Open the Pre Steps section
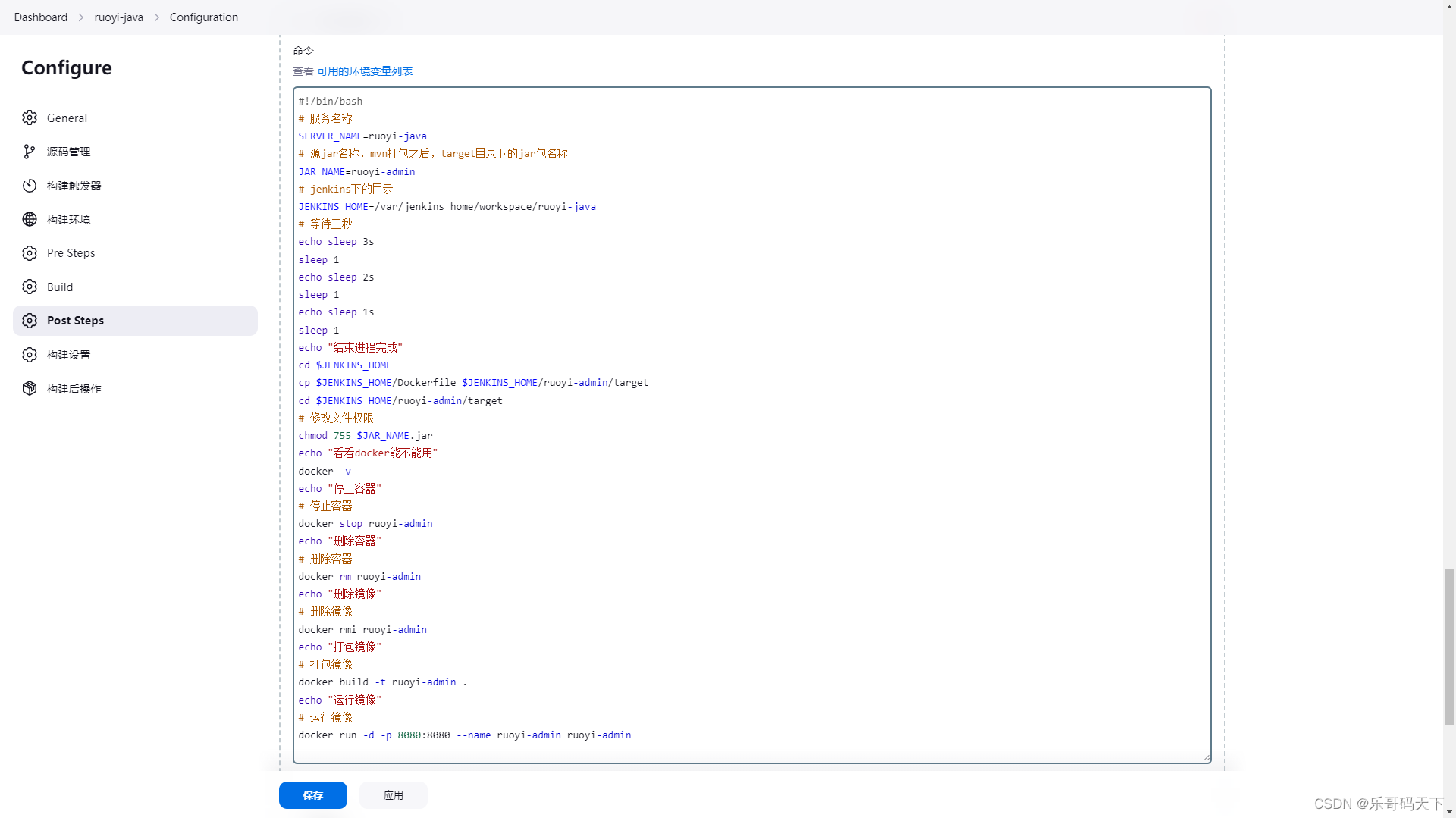This screenshot has height=818, width=1456. pos(135,253)
